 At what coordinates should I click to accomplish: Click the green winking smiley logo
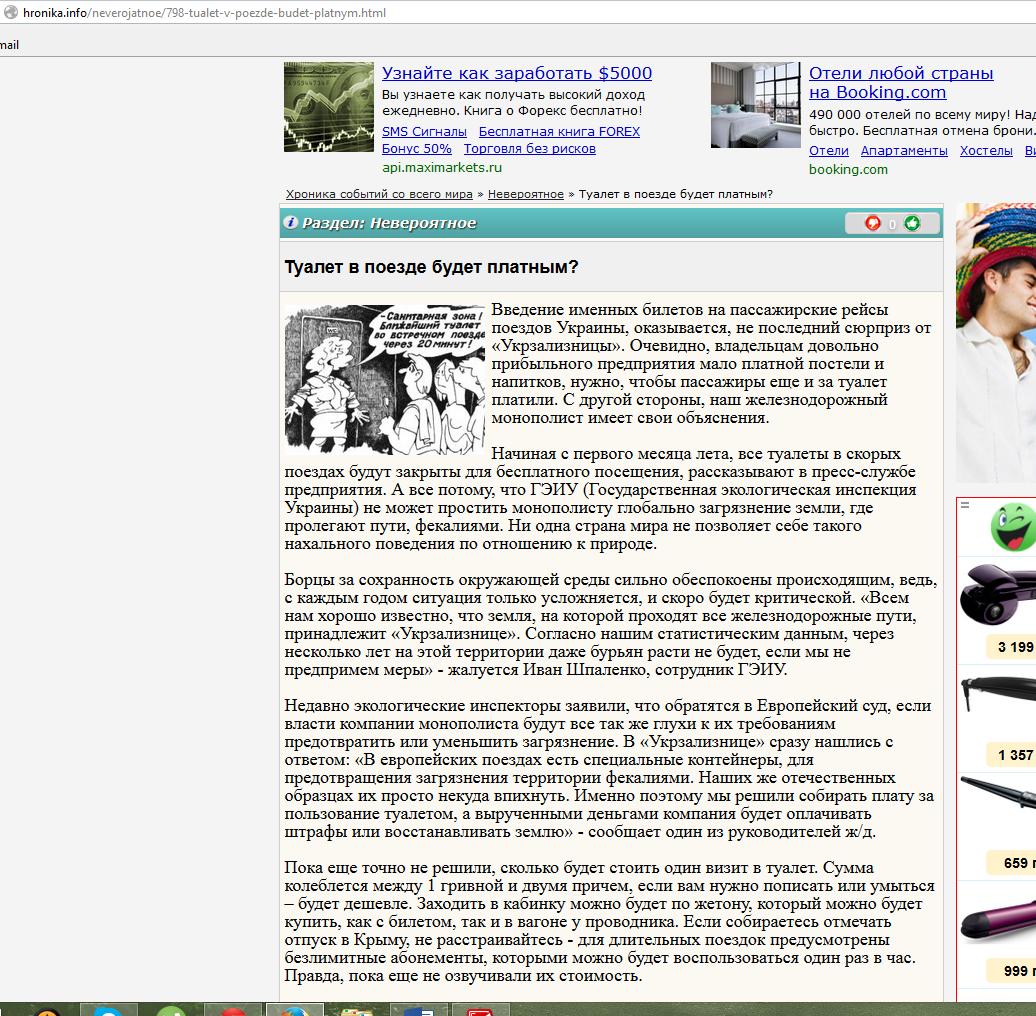coord(1012,528)
